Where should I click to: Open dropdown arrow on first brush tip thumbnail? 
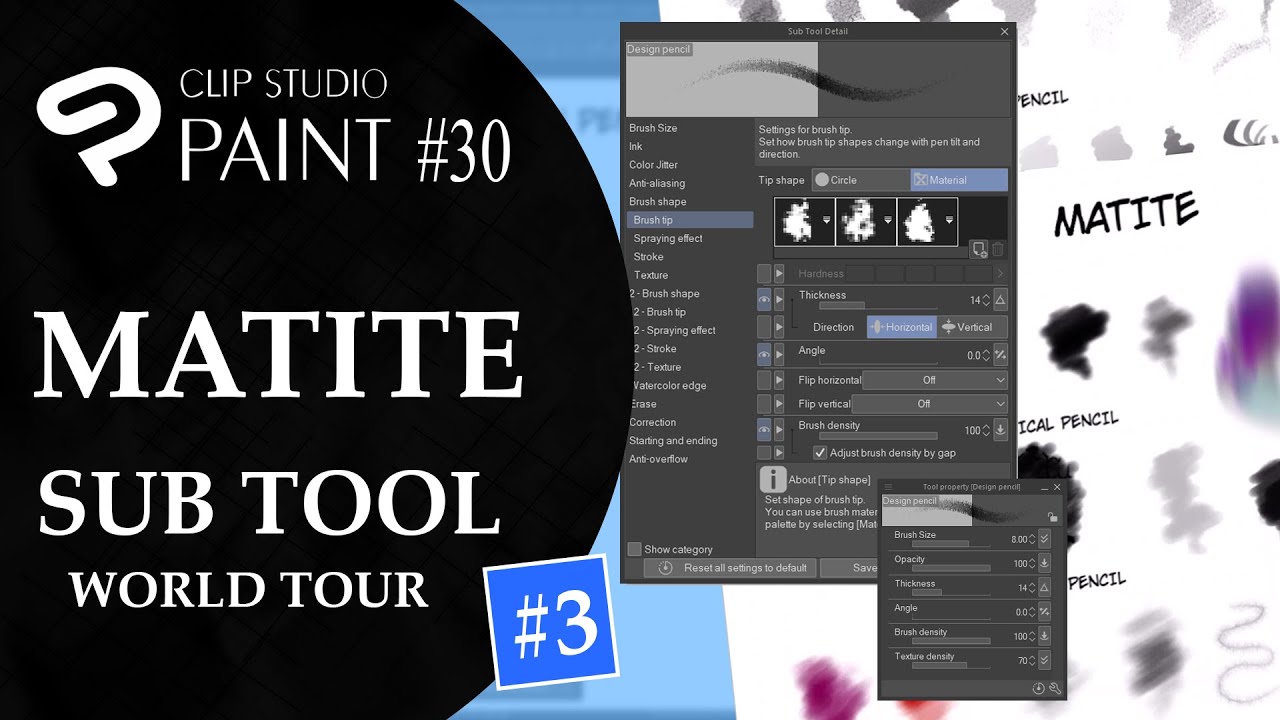pyautogui.click(x=827, y=221)
